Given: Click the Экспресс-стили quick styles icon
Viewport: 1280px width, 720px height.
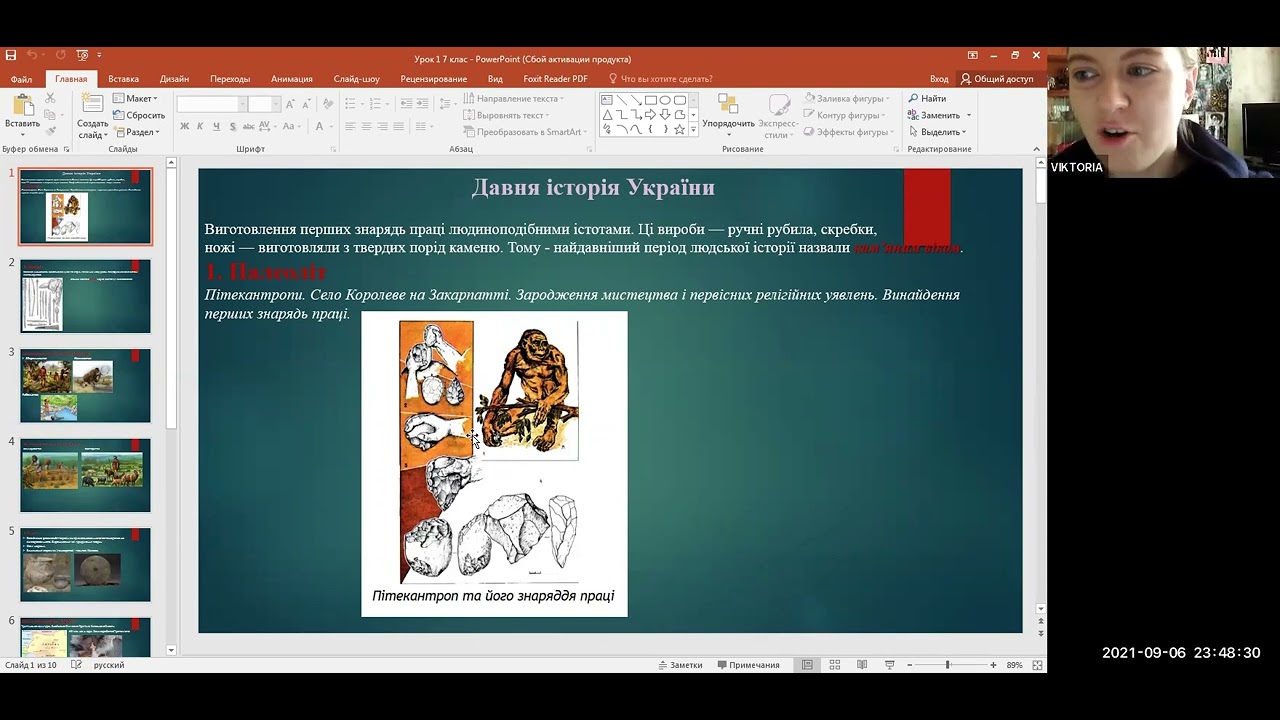Looking at the screenshot, I should click(x=778, y=105).
